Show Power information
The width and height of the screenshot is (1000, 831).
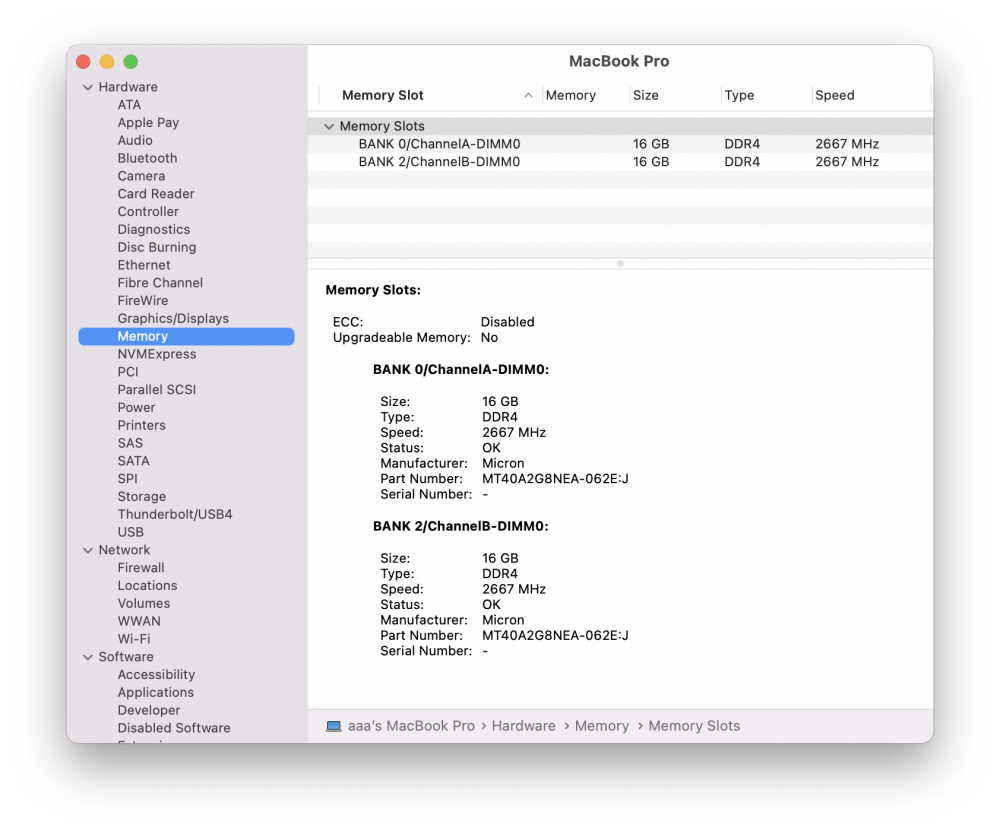coord(136,408)
